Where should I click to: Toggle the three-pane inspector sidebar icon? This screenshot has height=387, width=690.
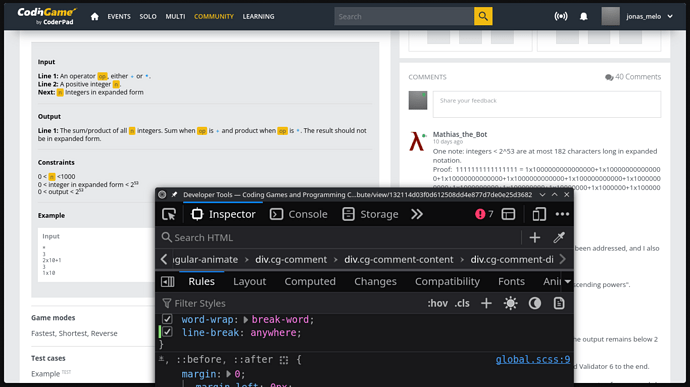pos(168,282)
